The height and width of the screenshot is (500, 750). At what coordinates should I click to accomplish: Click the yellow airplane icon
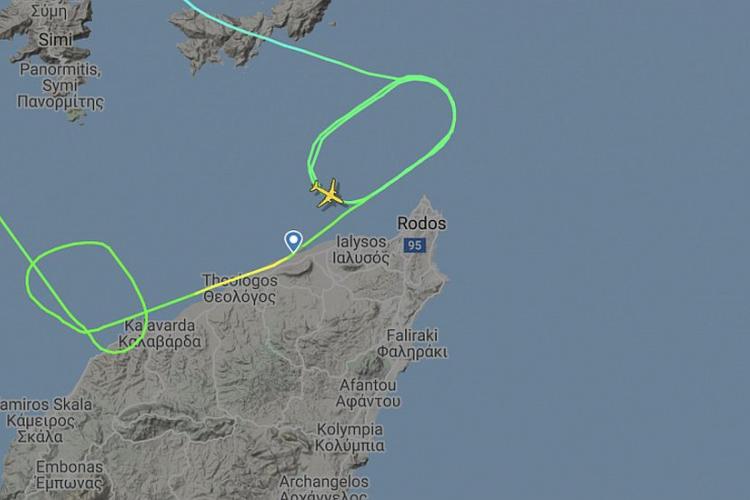pos(328,193)
